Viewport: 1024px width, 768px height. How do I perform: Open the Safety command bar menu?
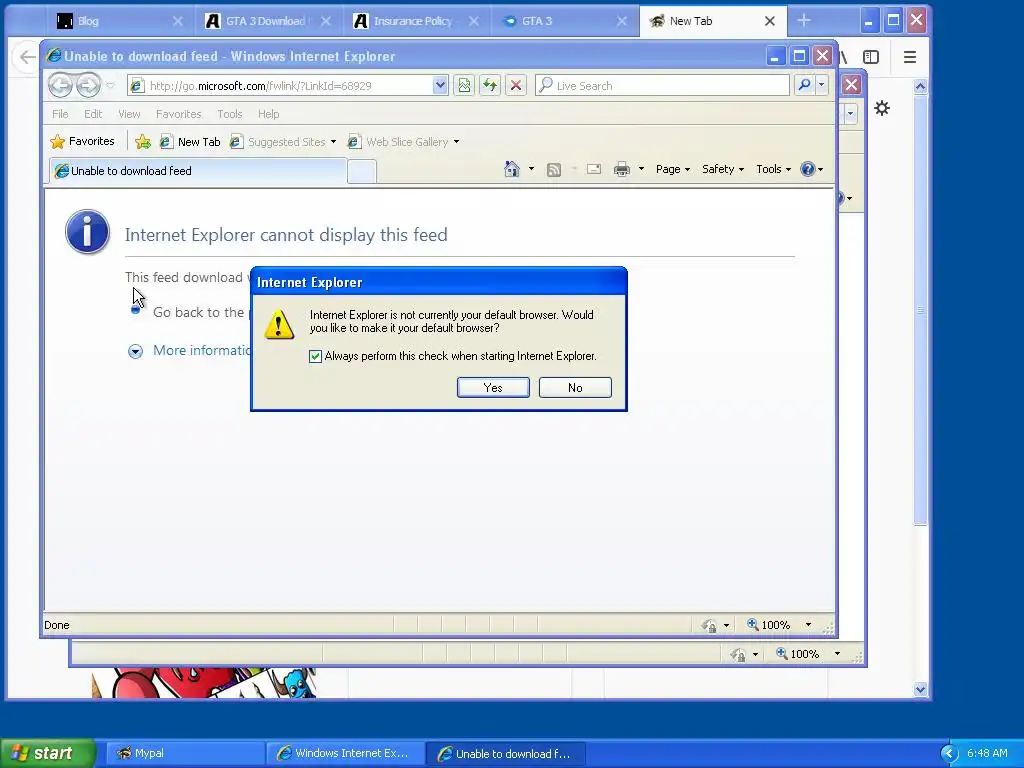pyautogui.click(x=722, y=169)
